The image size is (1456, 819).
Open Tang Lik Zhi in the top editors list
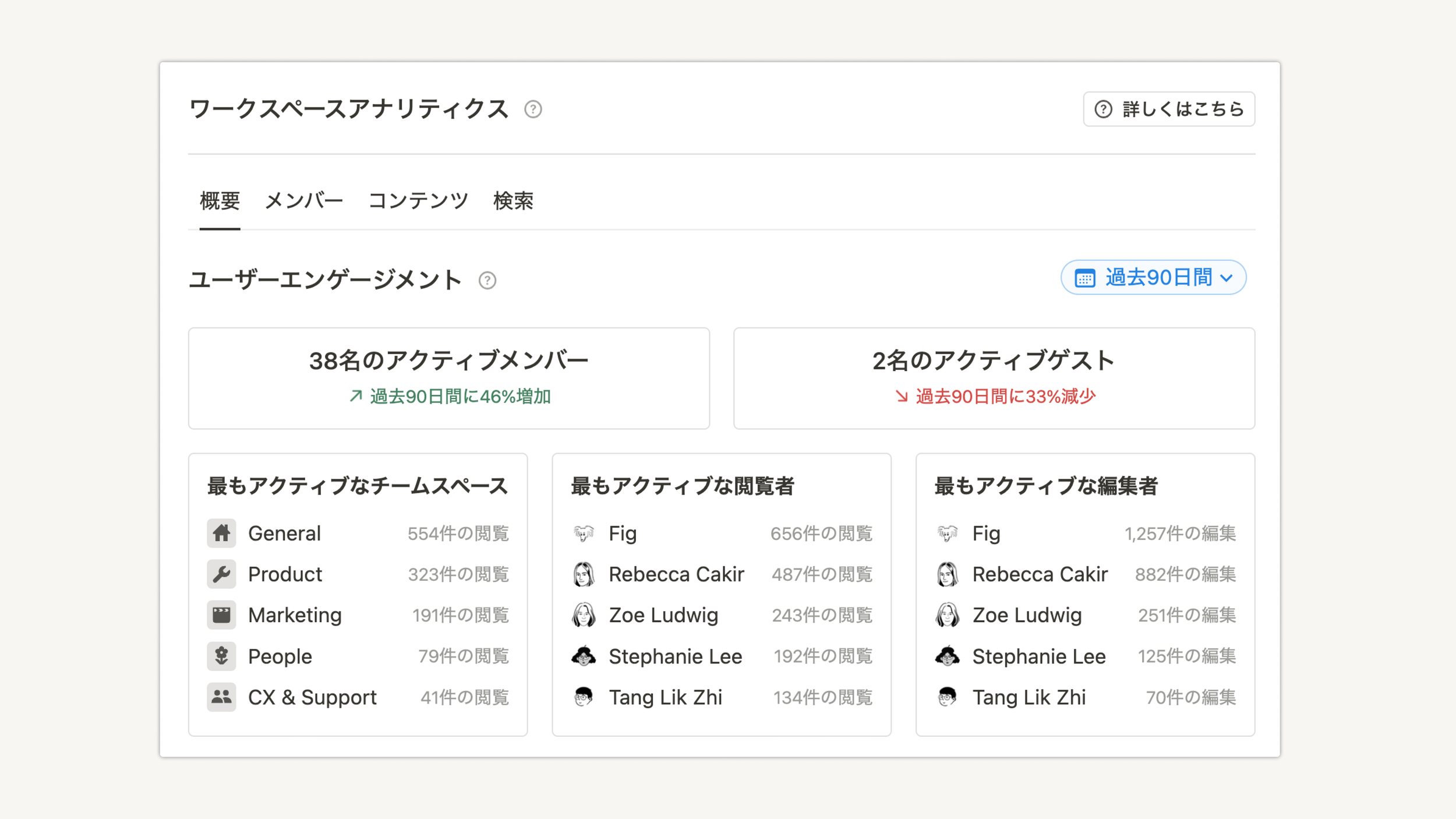point(1029,697)
